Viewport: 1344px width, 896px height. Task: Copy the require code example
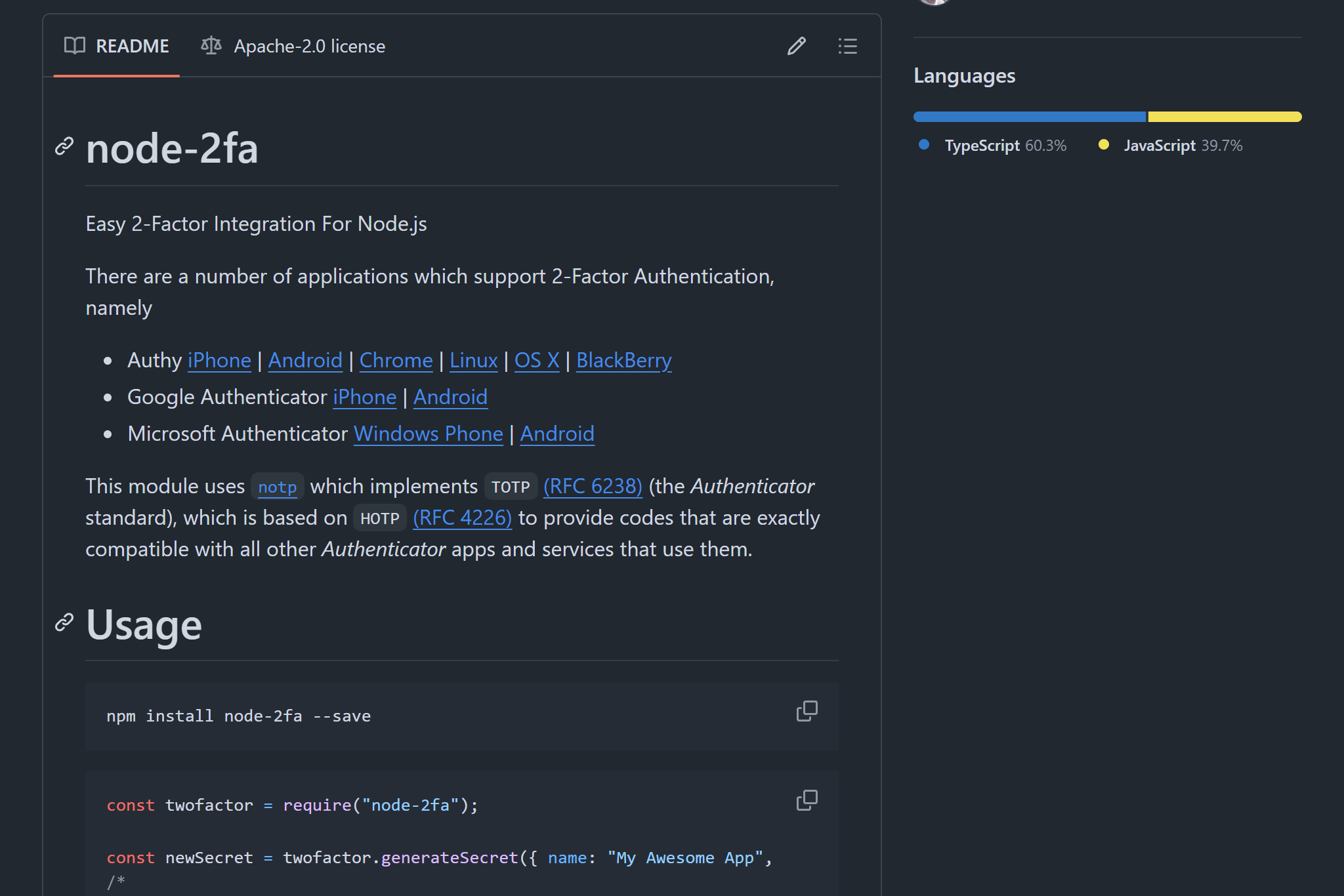tap(806, 800)
